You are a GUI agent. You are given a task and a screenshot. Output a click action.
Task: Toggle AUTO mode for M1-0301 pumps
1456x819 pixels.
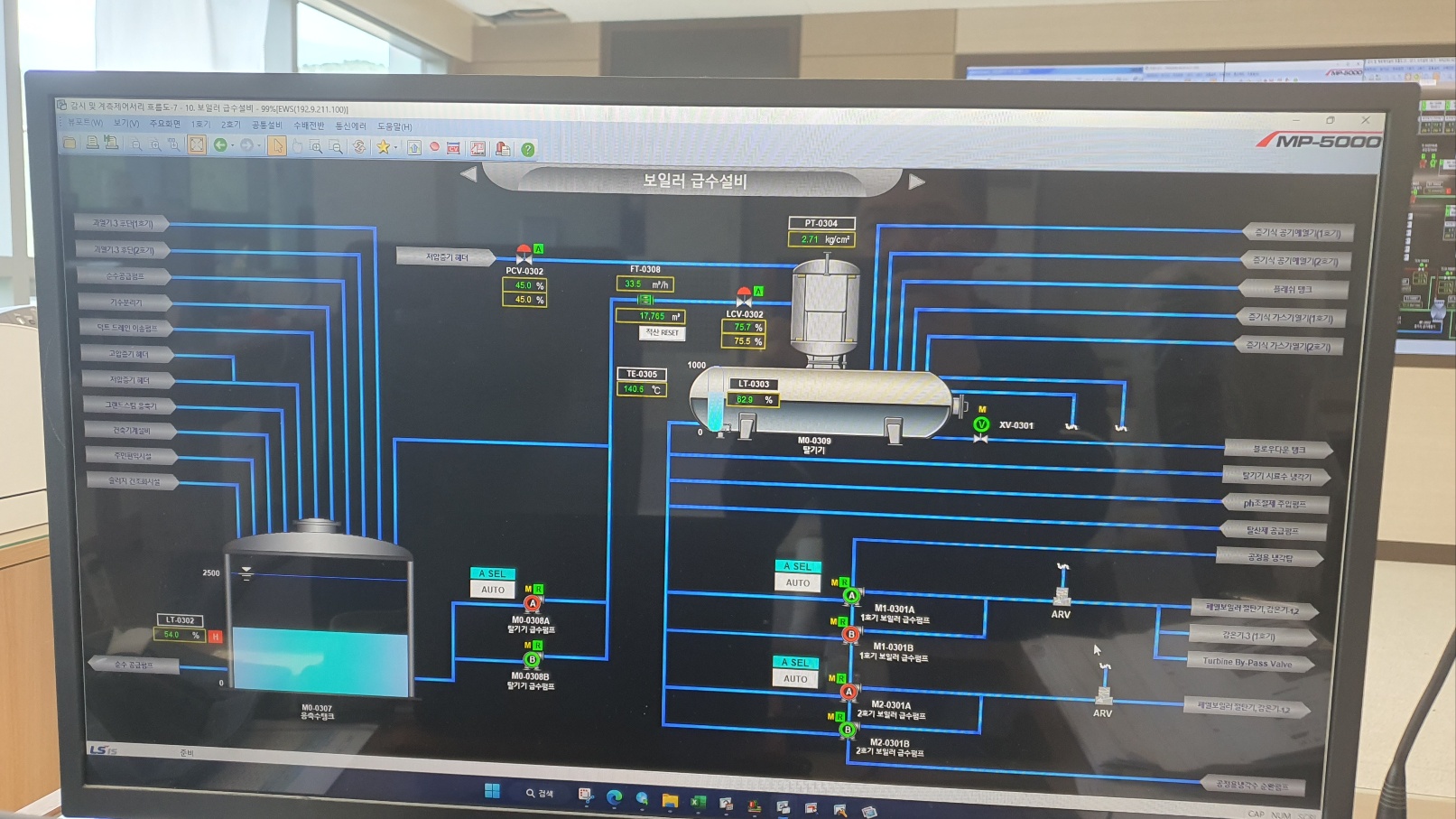pyautogui.click(x=798, y=583)
